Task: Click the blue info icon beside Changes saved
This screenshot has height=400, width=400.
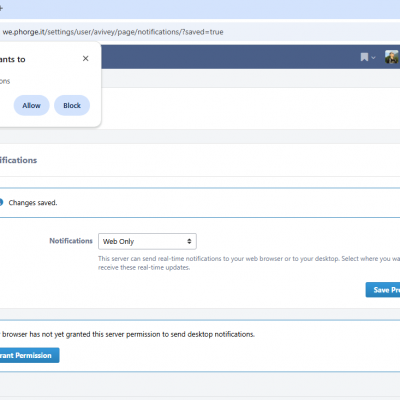Action: [x=1, y=202]
